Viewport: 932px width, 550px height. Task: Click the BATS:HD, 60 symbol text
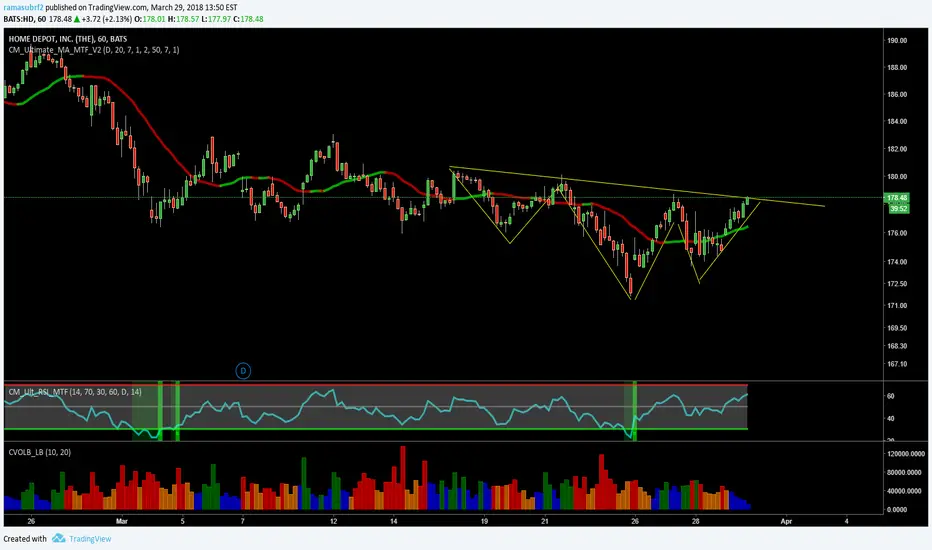25,19
